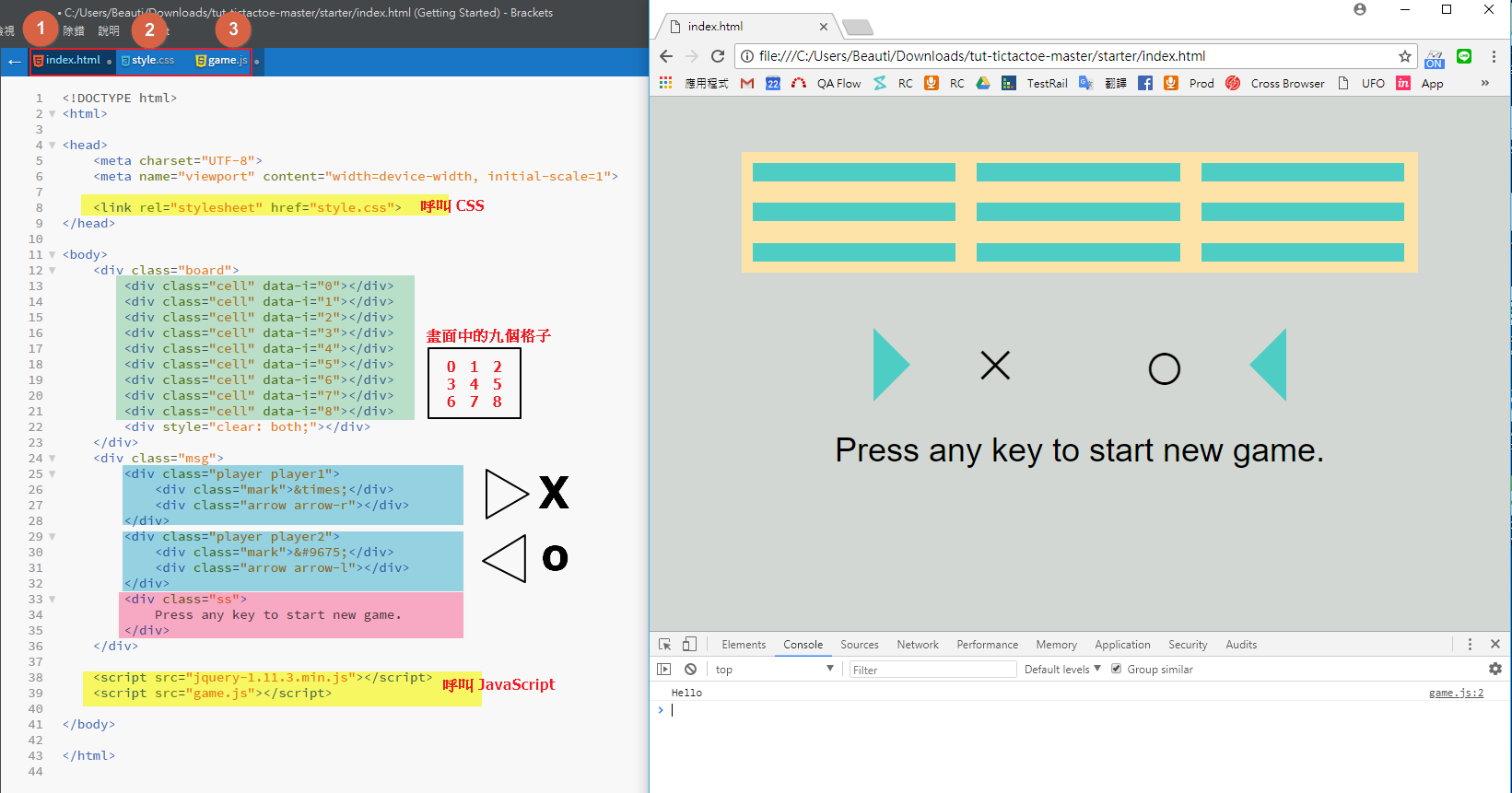Open the Prod bookmark

point(1190,84)
